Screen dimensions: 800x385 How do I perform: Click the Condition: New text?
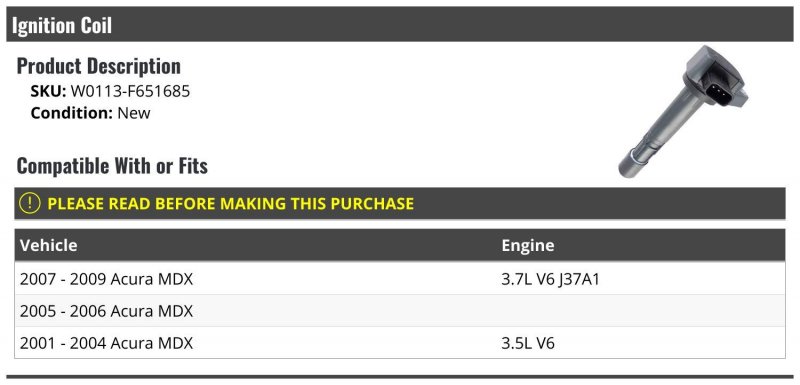(x=90, y=113)
